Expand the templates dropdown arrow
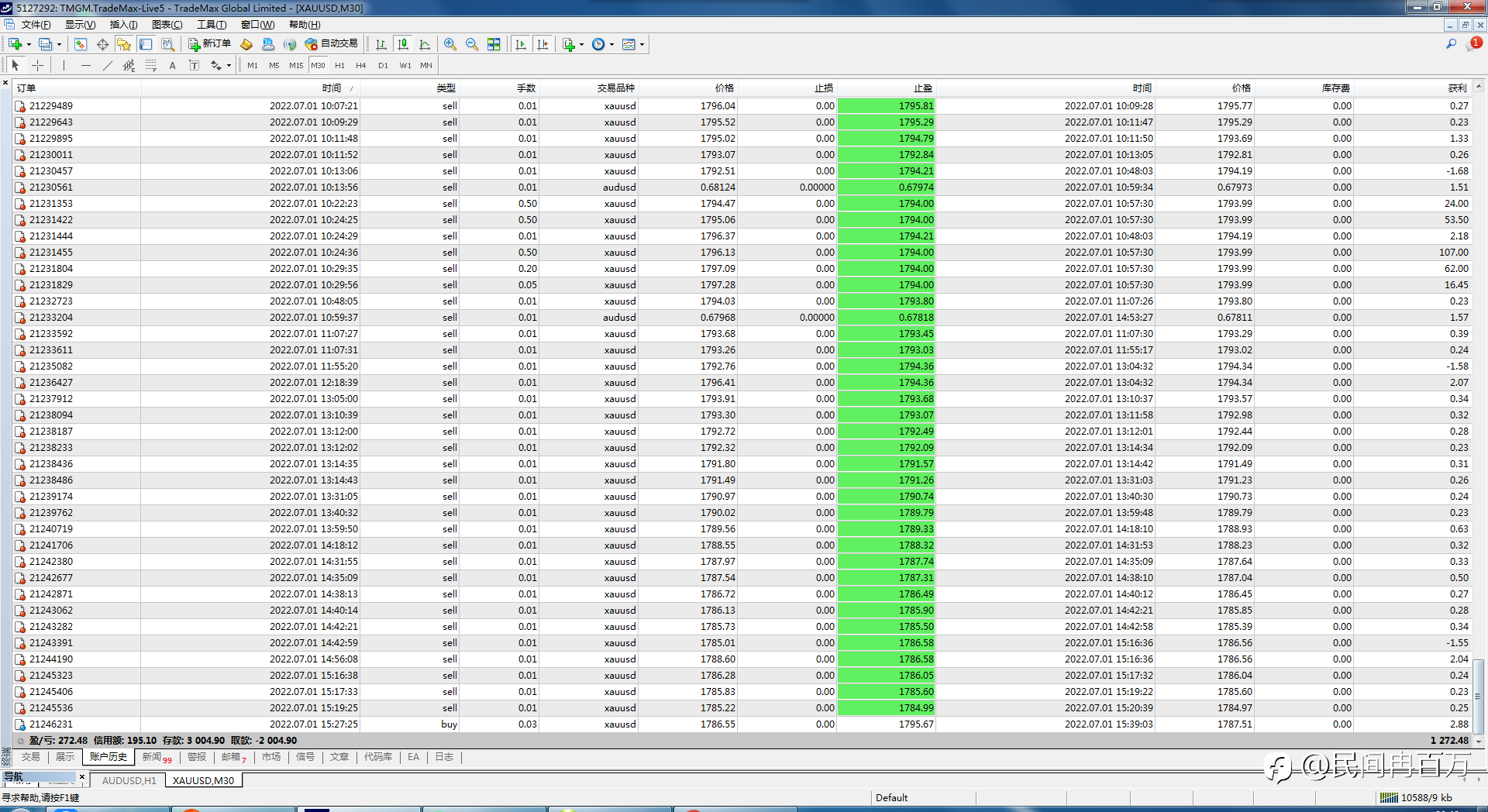The height and width of the screenshot is (812, 1488). [642, 44]
